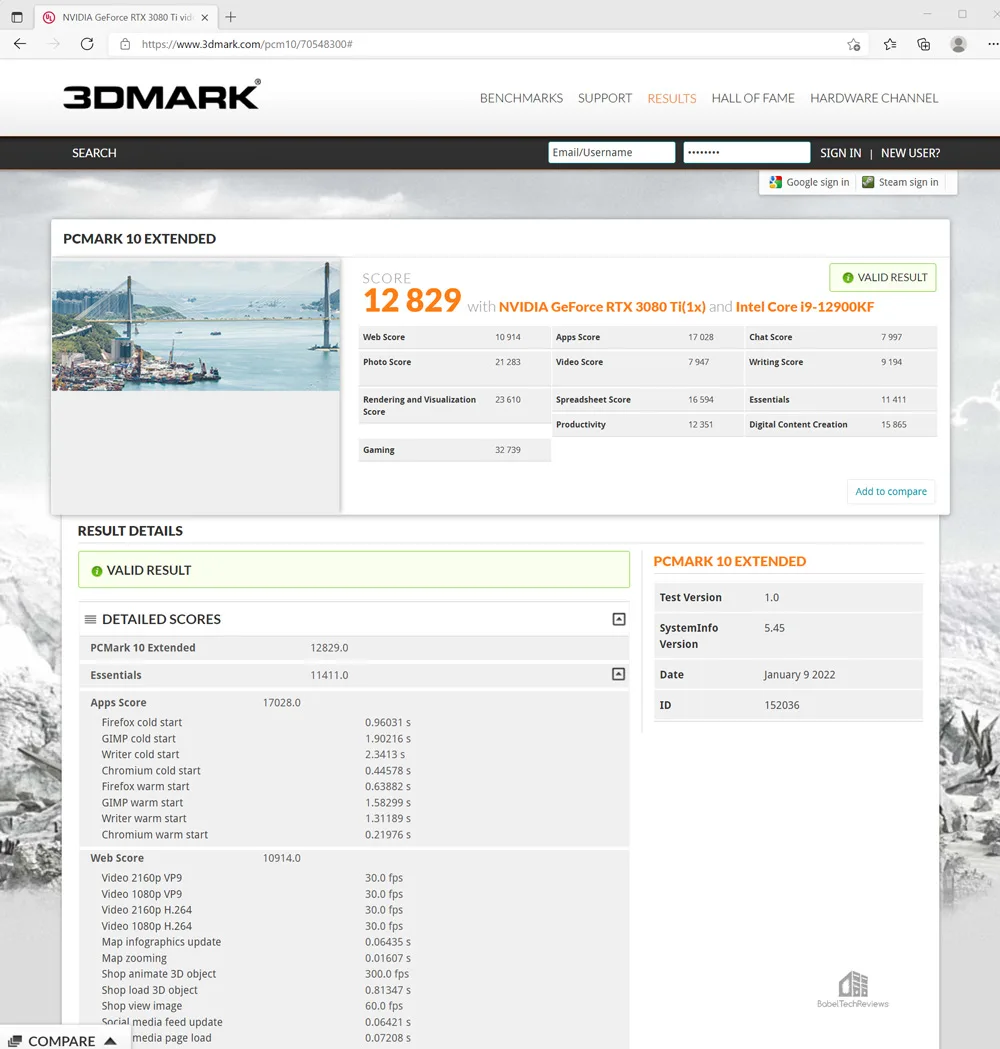1000x1049 pixels.
Task: Open NVIDIA GeForce RTX 3080 Ti link
Action: (x=602, y=307)
